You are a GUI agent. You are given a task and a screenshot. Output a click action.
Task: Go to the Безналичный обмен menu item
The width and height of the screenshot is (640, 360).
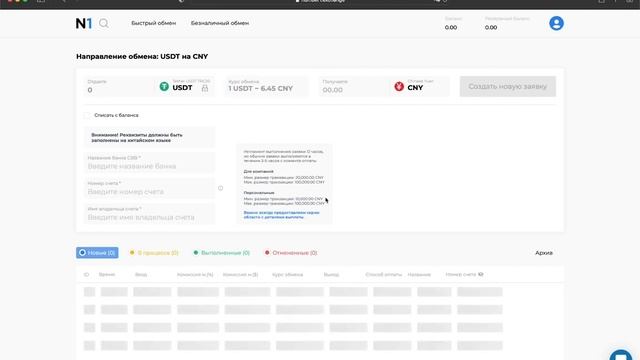220,23
